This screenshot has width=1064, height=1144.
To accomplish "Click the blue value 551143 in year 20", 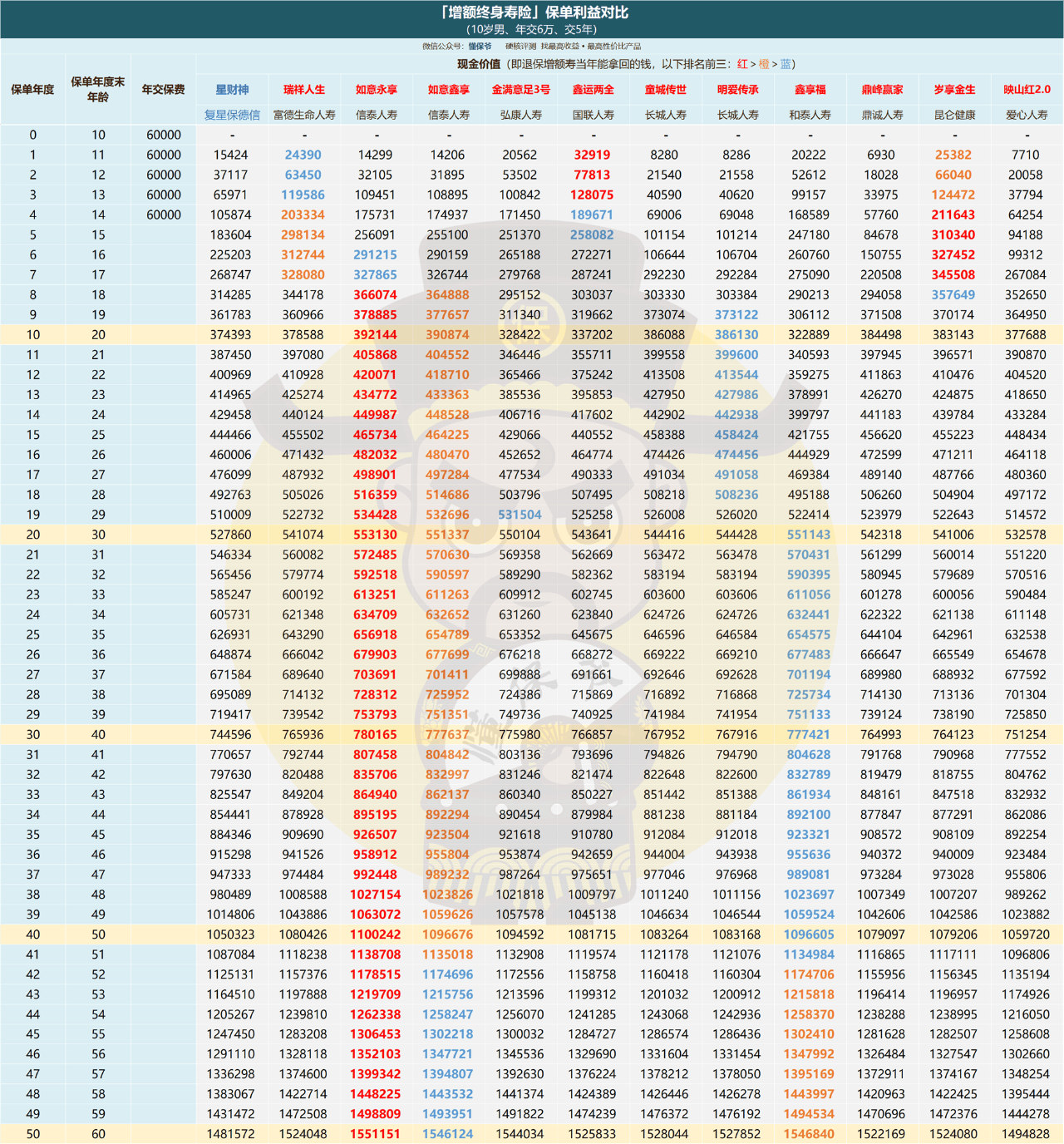I will coord(809,535).
